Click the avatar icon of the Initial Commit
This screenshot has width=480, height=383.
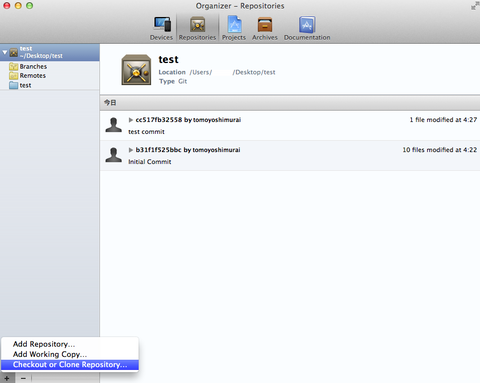click(x=114, y=155)
